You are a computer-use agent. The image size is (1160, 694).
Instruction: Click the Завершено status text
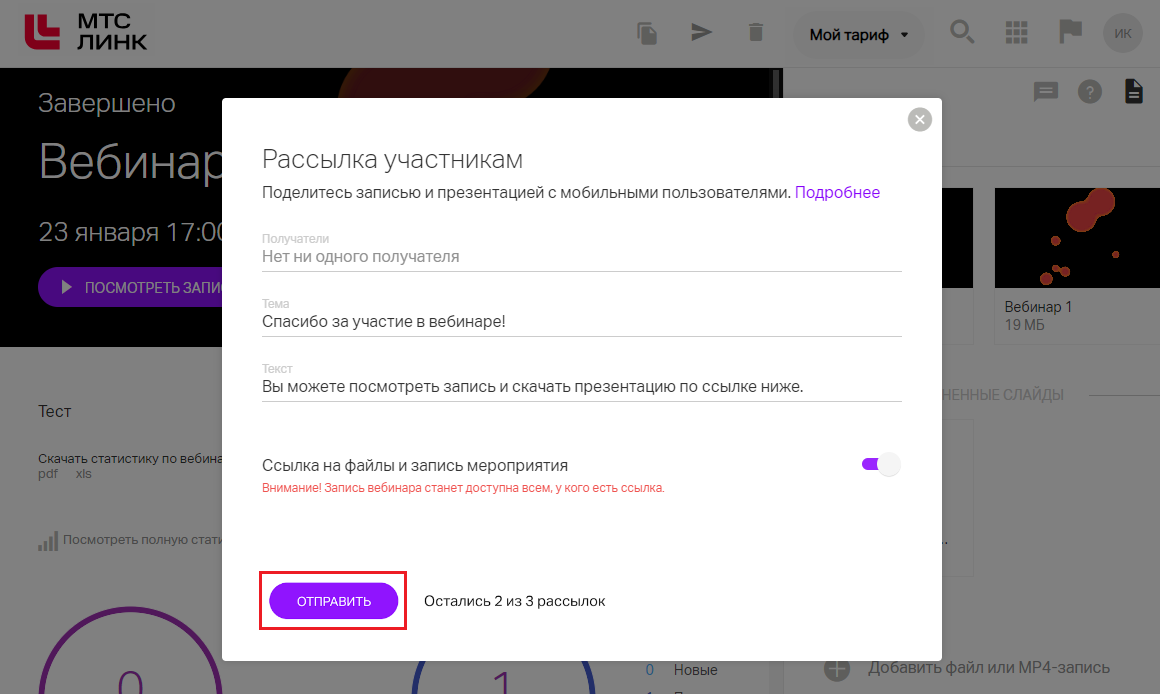tap(107, 103)
